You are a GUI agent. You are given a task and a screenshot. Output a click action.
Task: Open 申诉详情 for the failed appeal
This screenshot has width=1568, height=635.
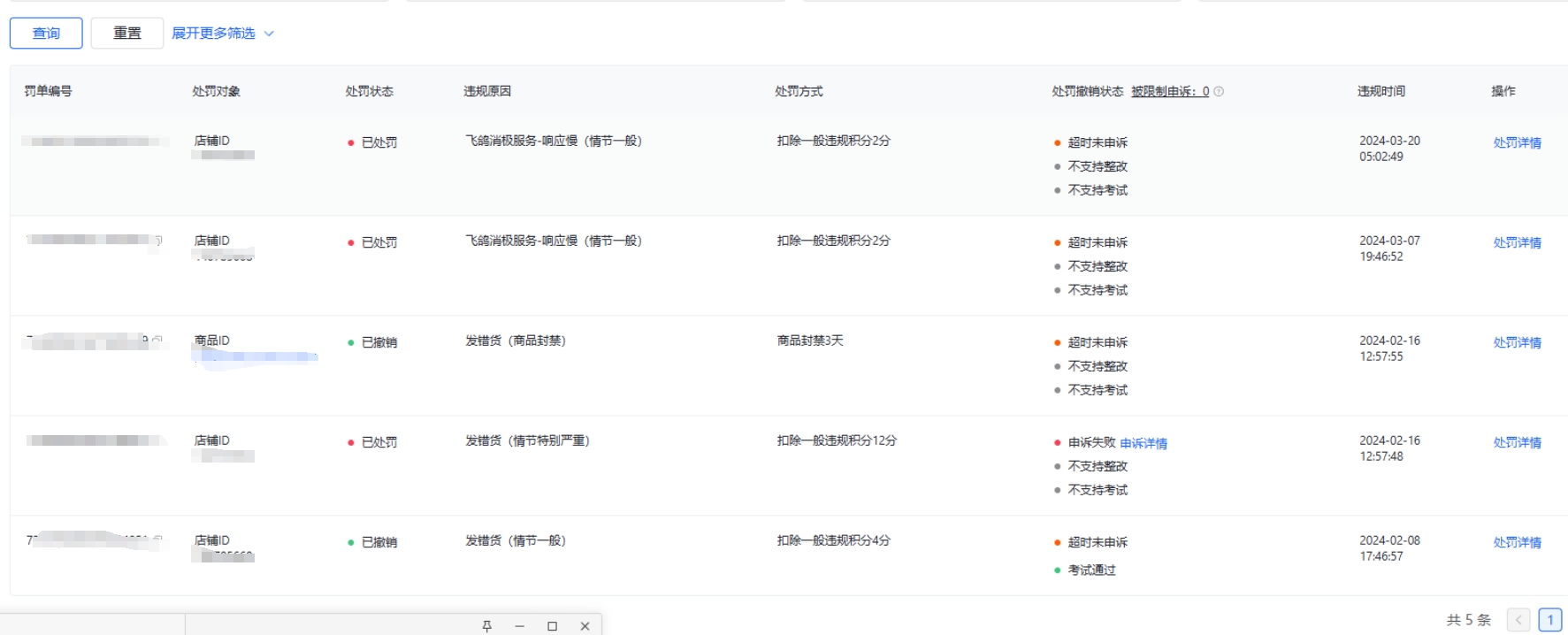coord(1143,443)
